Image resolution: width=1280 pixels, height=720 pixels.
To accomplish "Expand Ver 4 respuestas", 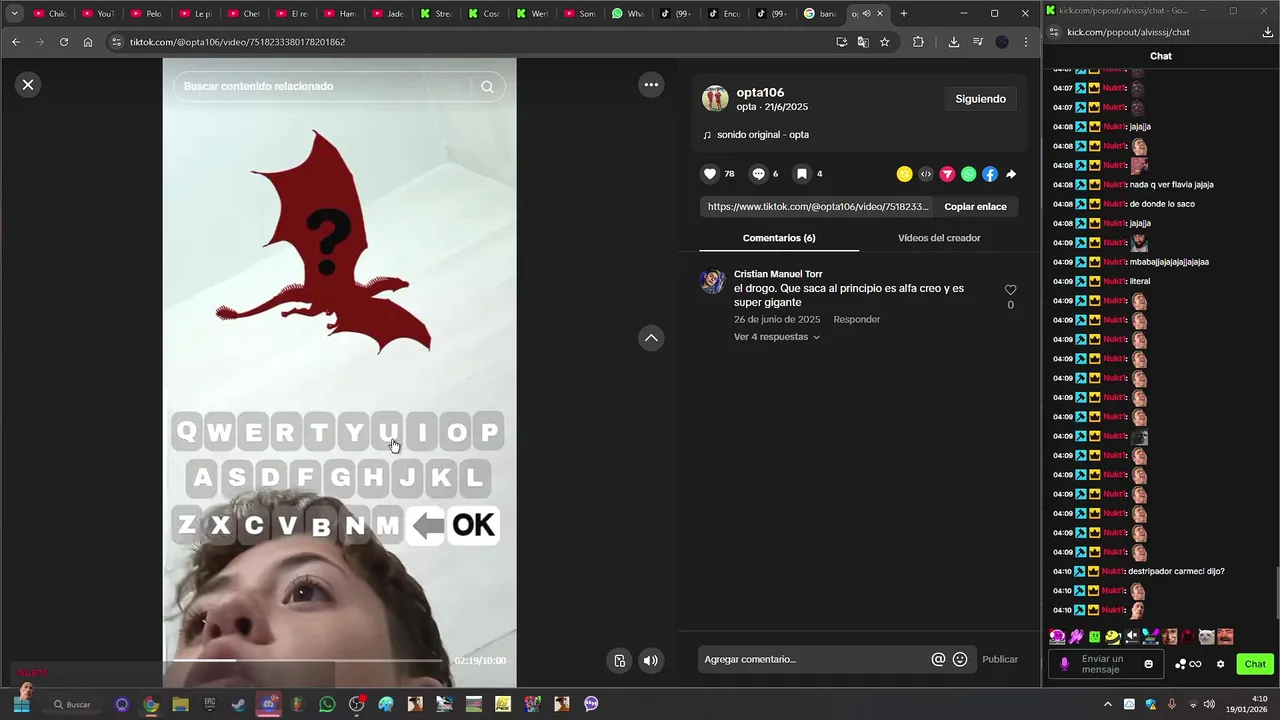I will tap(776, 337).
